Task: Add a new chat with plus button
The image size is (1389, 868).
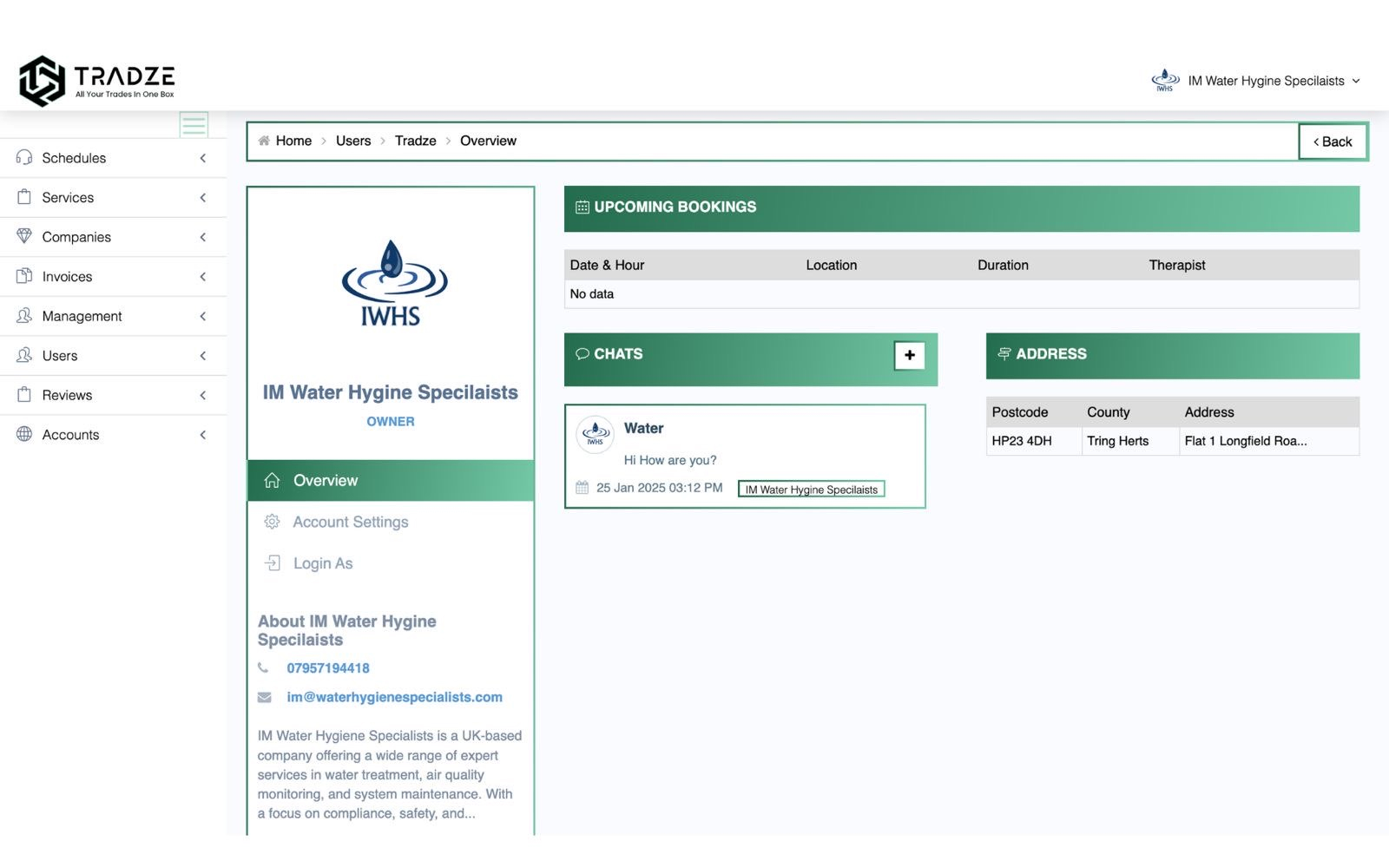Action: (x=910, y=355)
